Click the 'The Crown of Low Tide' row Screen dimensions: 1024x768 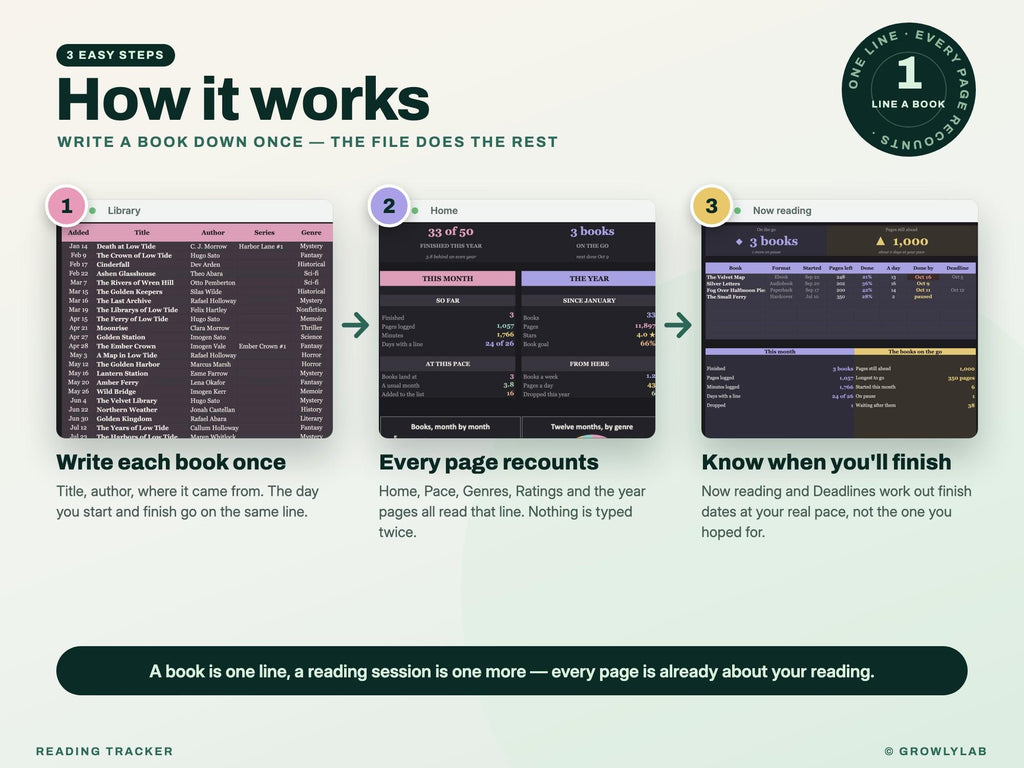pyautogui.click(x=197, y=255)
